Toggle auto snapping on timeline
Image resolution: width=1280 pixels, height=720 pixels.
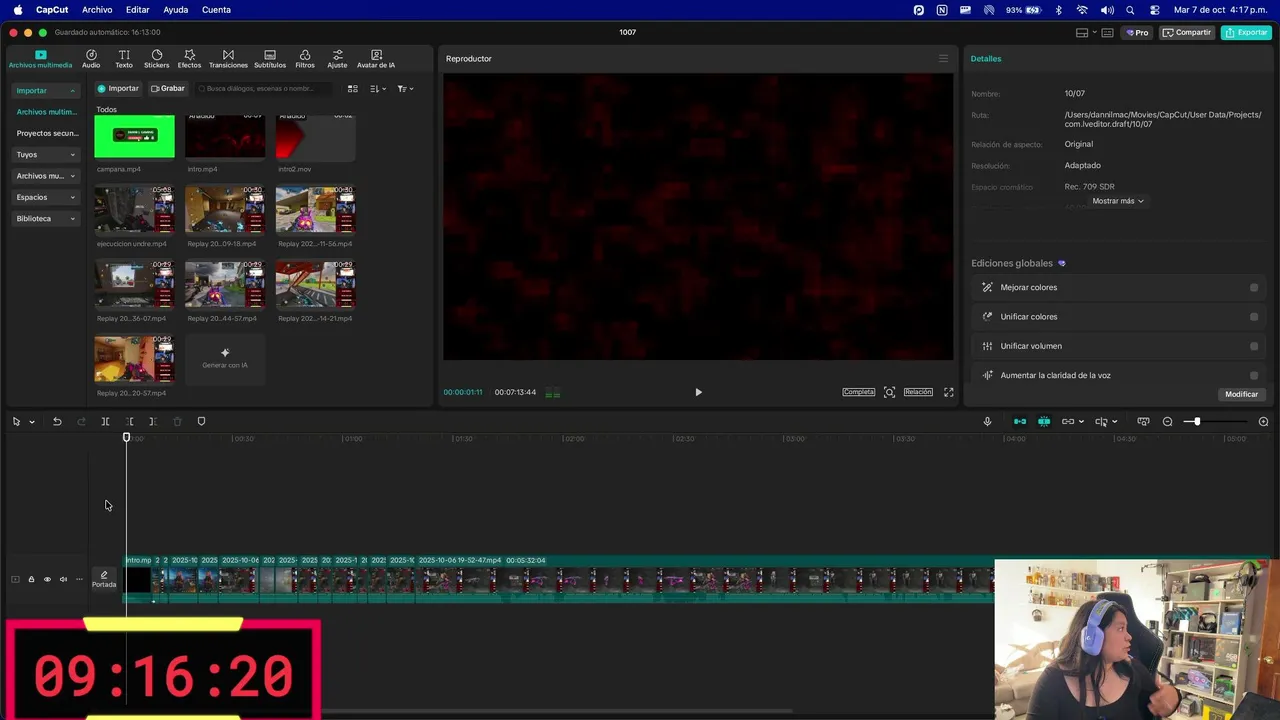point(1044,422)
